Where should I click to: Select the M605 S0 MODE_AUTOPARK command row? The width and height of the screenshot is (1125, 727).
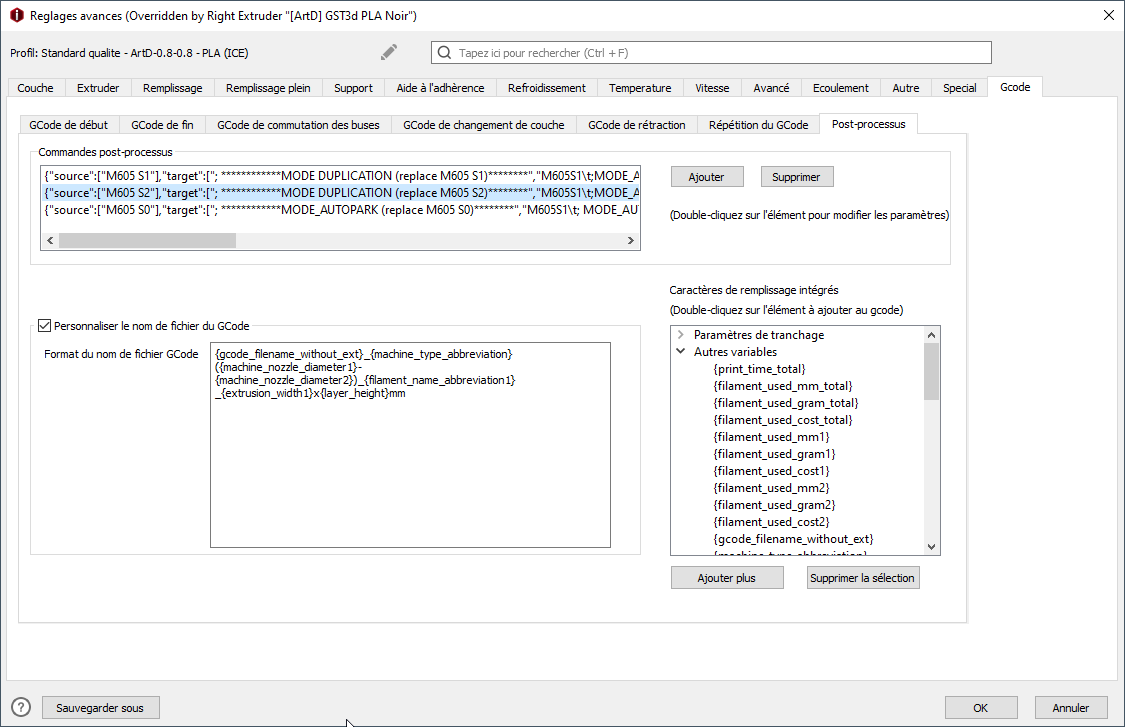341,210
